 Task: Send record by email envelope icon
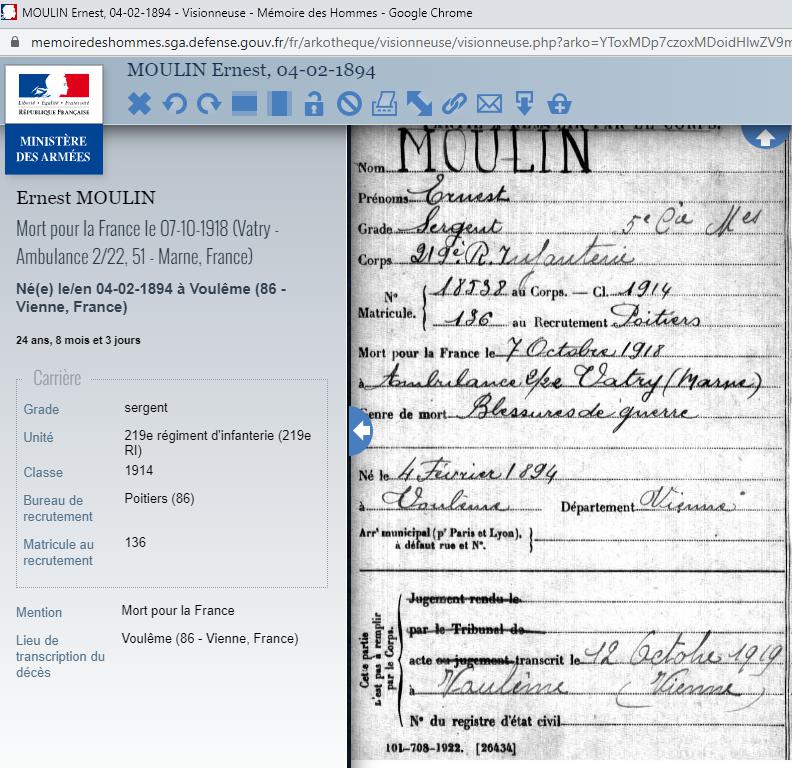(489, 104)
